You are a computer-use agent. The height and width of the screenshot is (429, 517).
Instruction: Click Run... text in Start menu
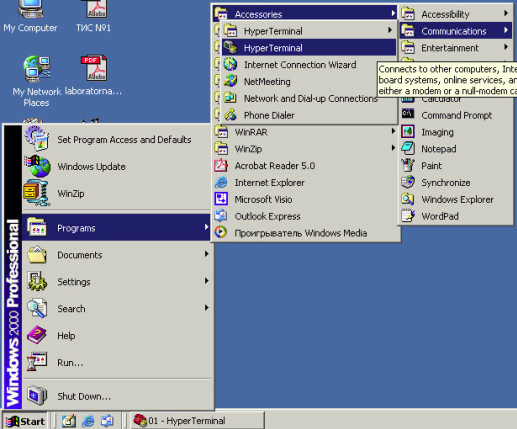click(x=70, y=362)
